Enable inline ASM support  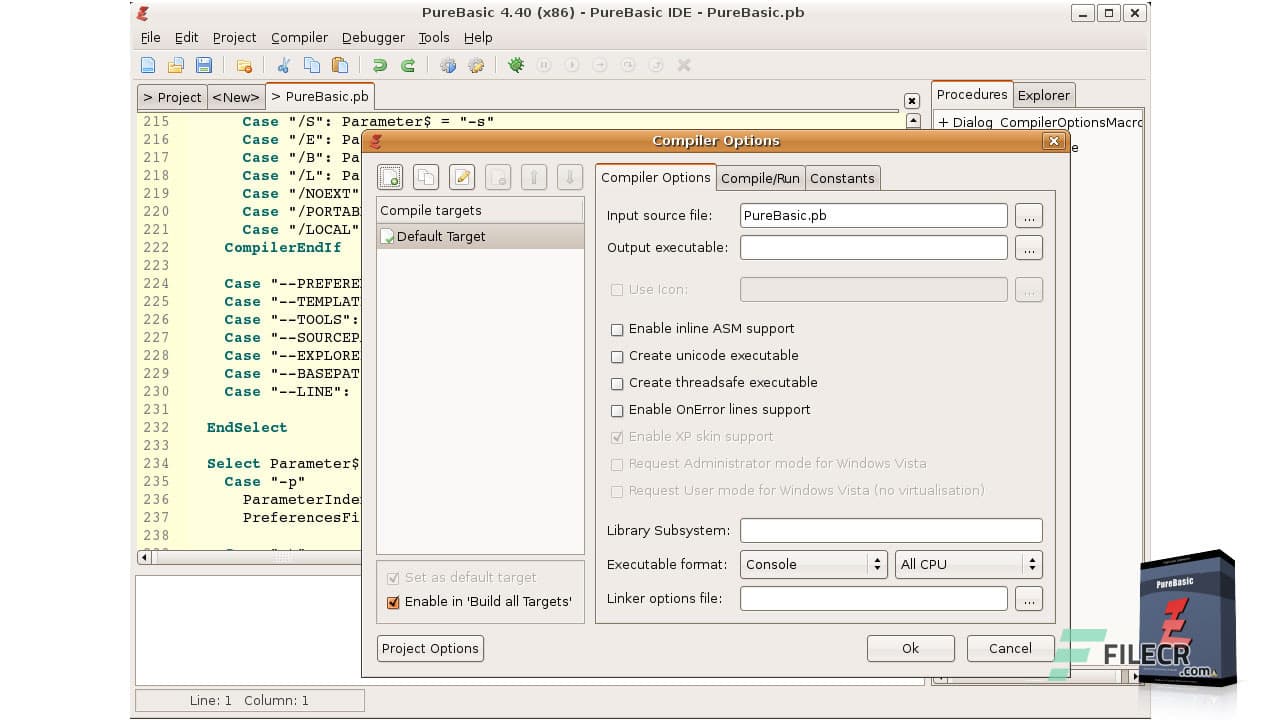617,329
